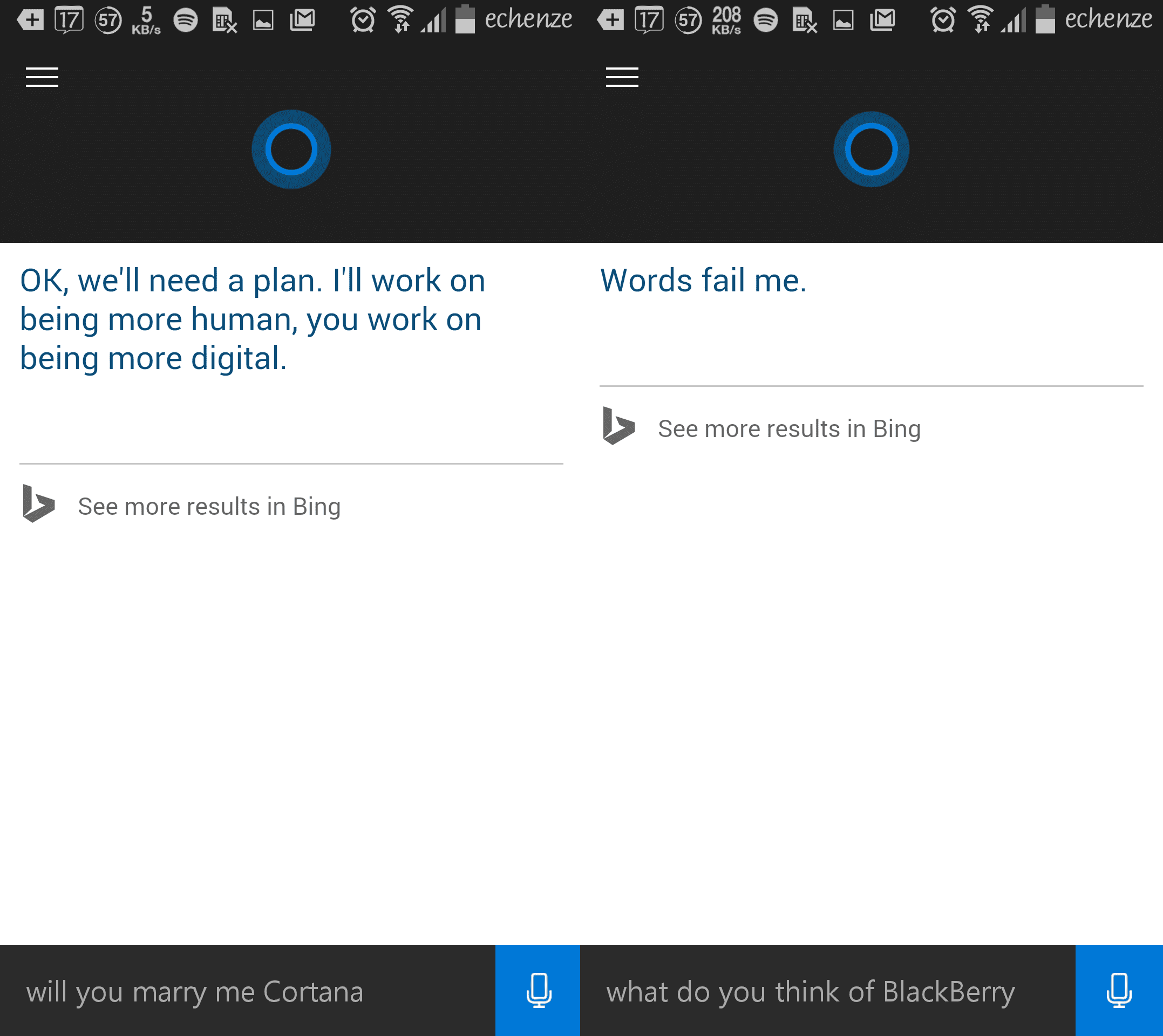
Task: Tap Spotify icon in right status bar
Action: tap(766, 21)
